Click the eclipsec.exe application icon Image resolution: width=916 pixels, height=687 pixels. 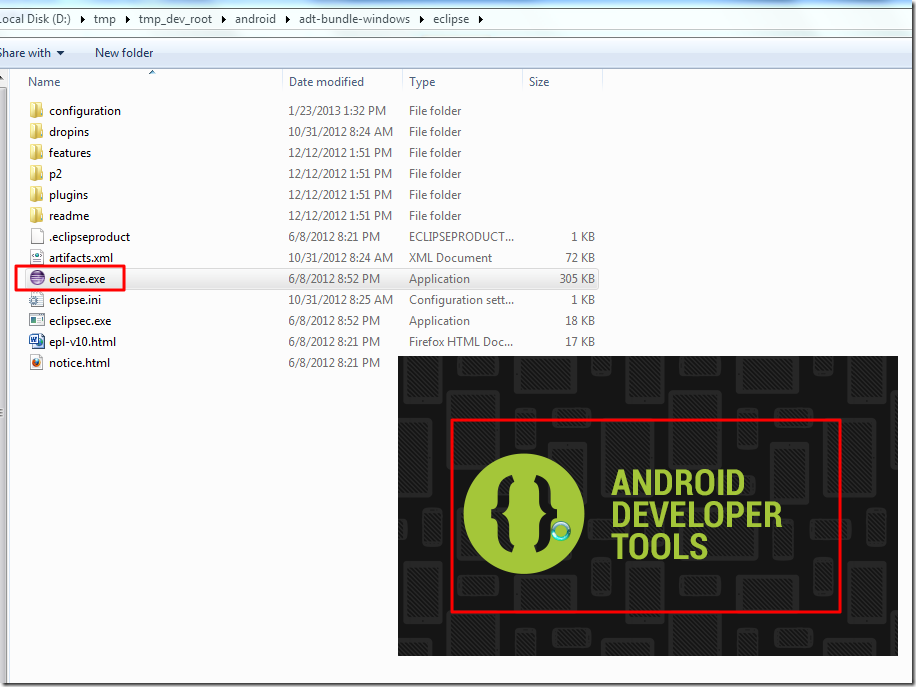click(x=37, y=320)
